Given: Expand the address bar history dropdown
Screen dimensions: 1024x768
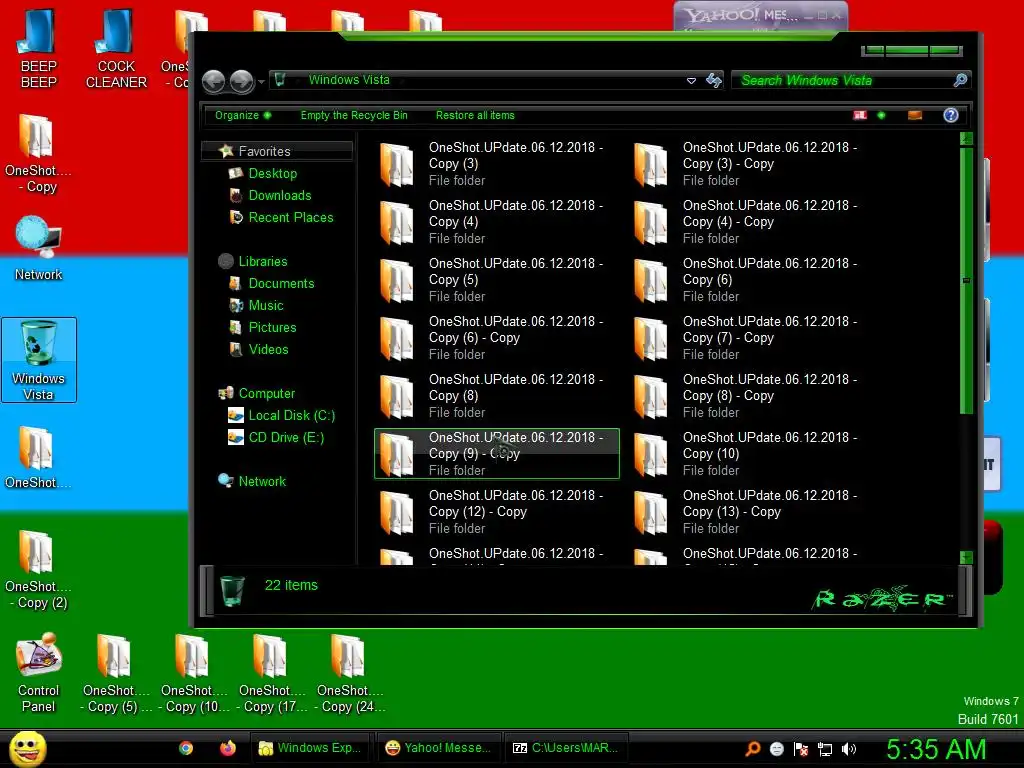Looking at the screenshot, I should pyautogui.click(x=691, y=81).
